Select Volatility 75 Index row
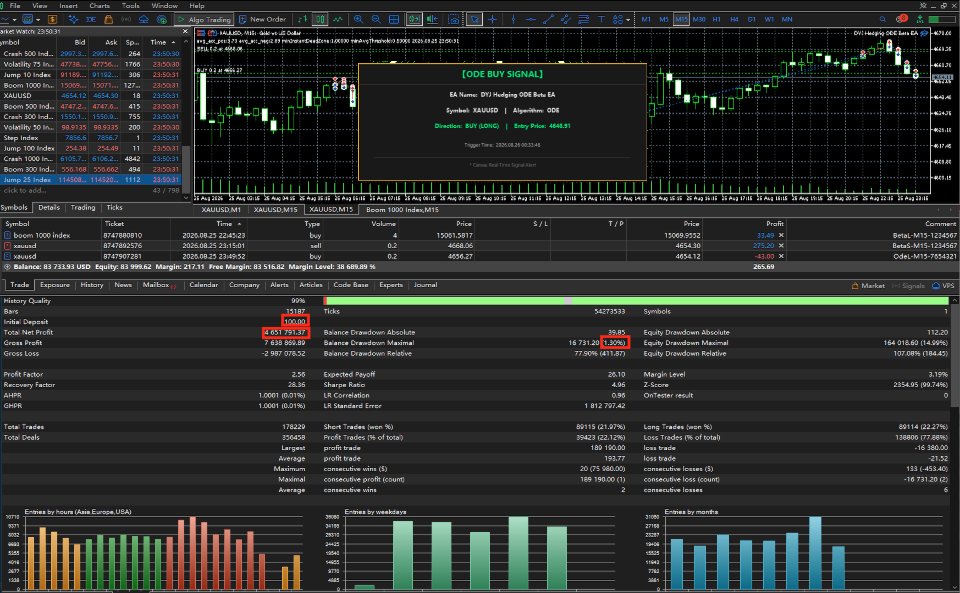The height and width of the screenshot is (593, 960). click(x=91, y=64)
